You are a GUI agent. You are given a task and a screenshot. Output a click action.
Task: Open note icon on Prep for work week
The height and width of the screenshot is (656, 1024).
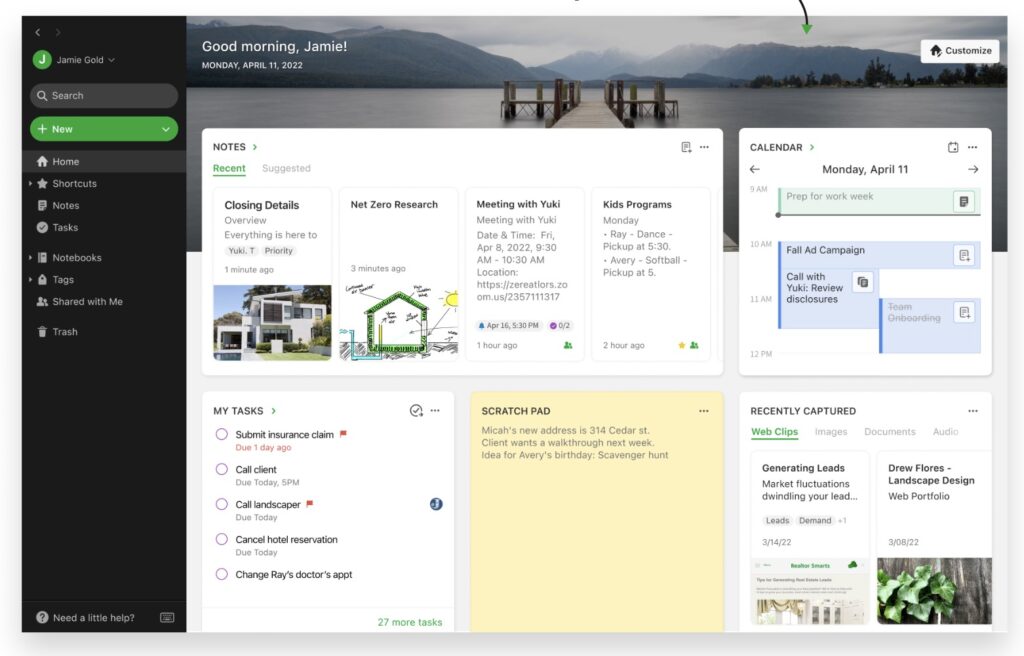coord(964,201)
